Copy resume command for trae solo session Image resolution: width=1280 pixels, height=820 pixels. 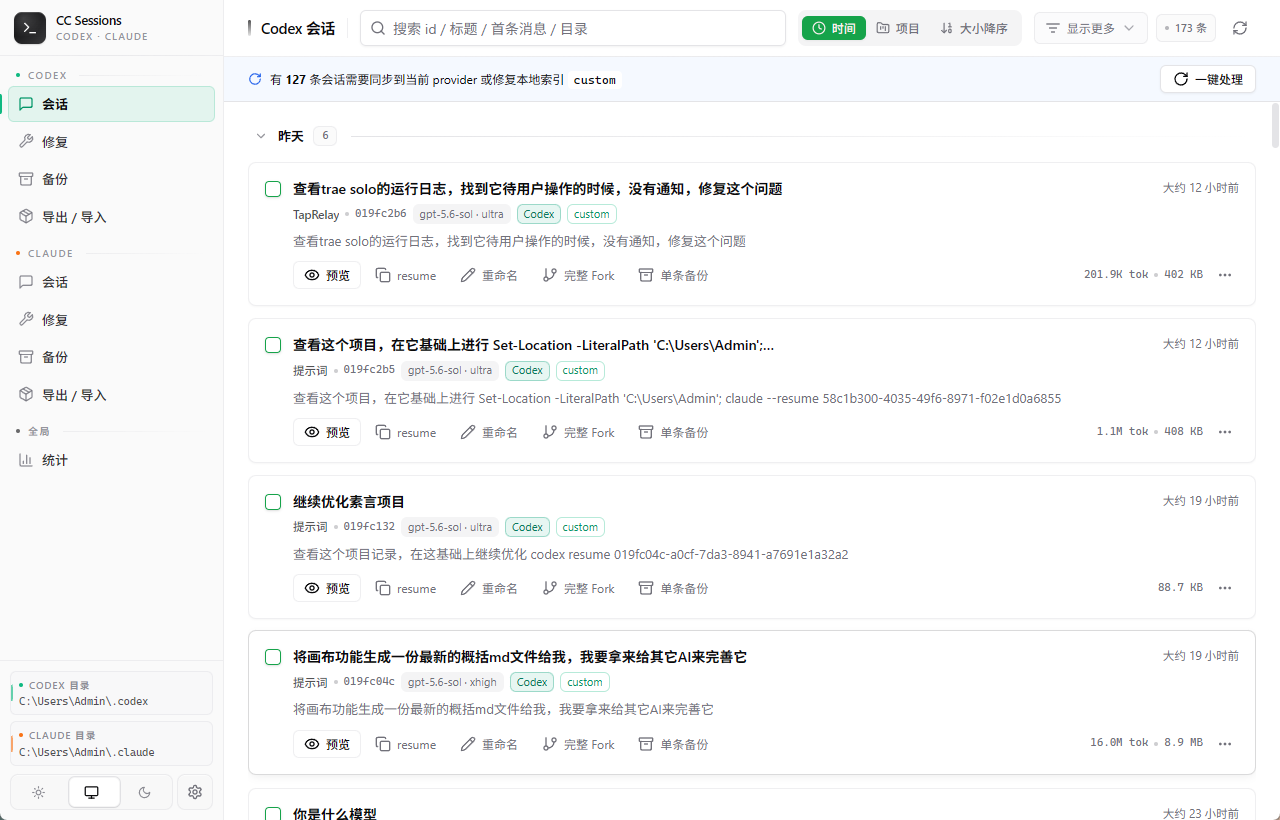point(406,275)
